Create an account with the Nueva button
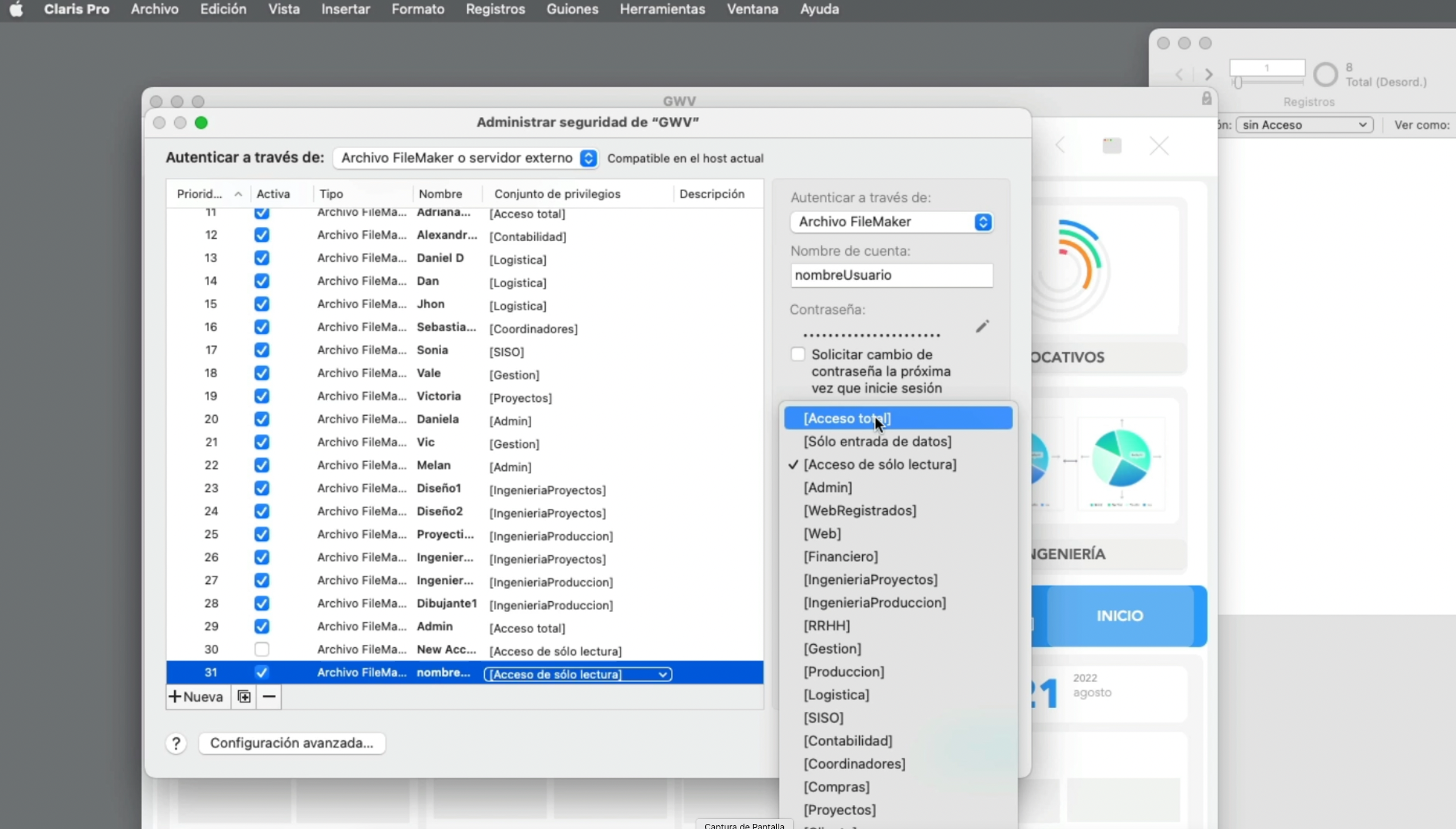The image size is (1456, 829). pyautogui.click(x=197, y=696)
